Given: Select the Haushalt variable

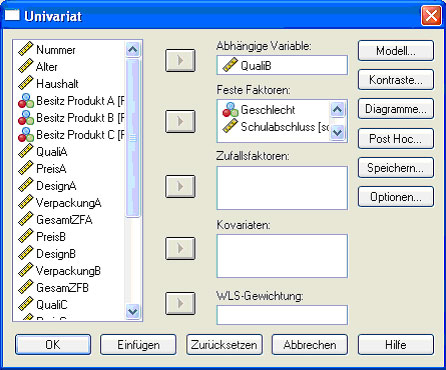Looking at the screenshot, I should 57,84.
